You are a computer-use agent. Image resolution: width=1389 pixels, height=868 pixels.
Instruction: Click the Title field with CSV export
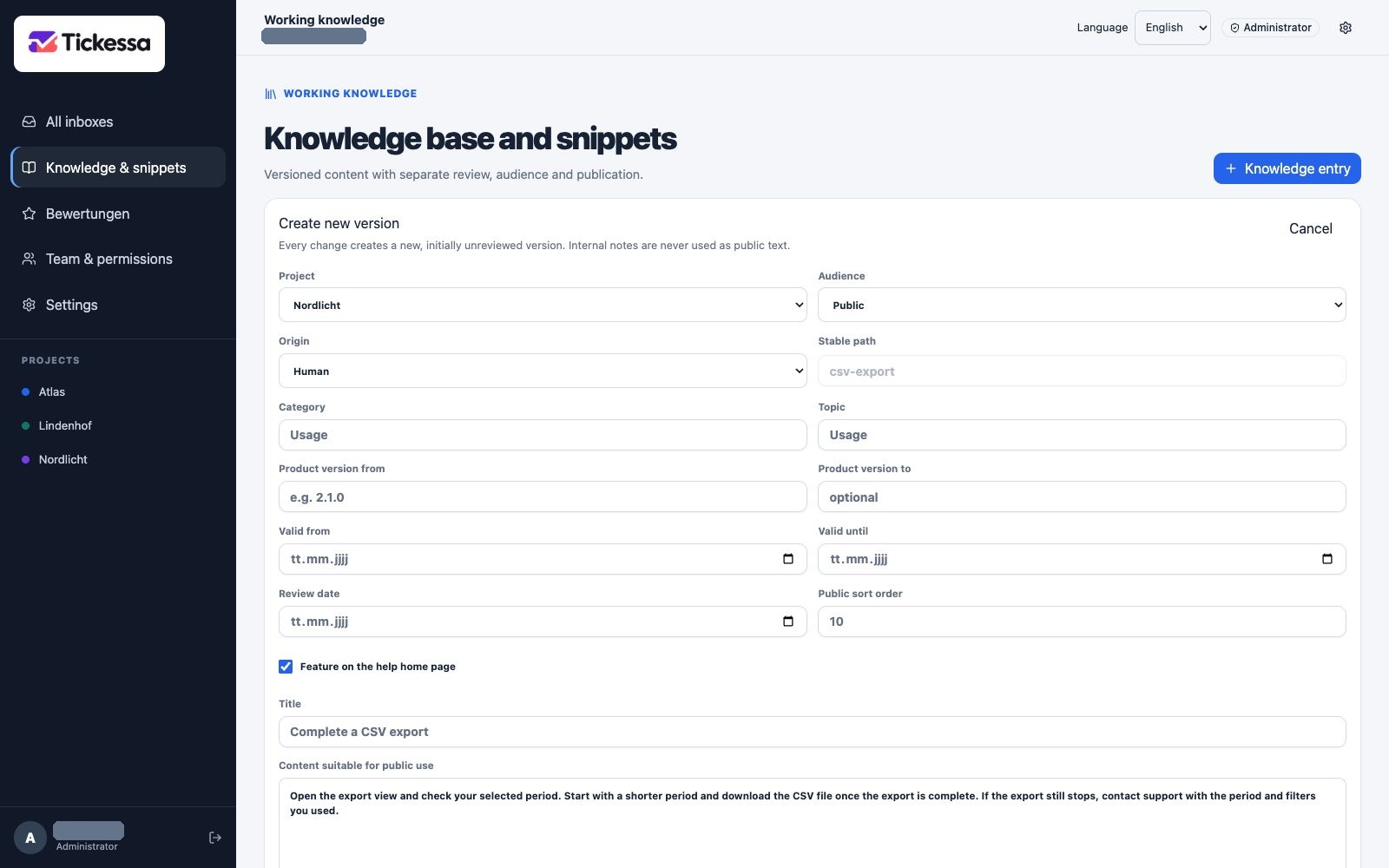[812, 732]
